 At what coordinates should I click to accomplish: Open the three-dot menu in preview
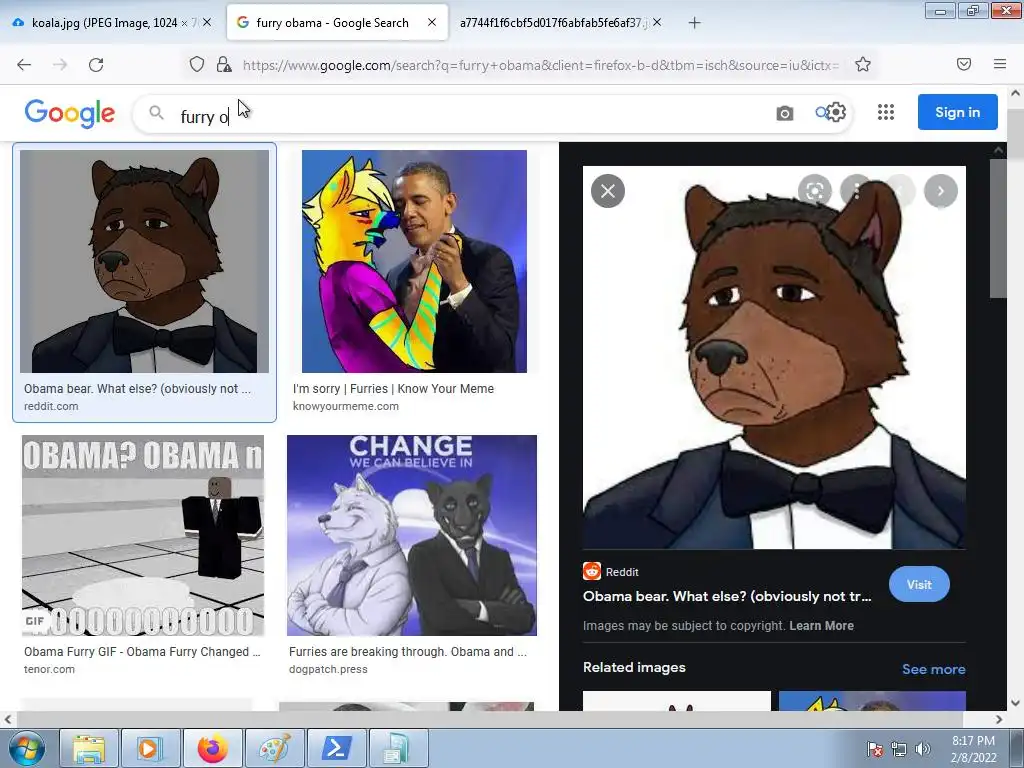pos(856,191)
